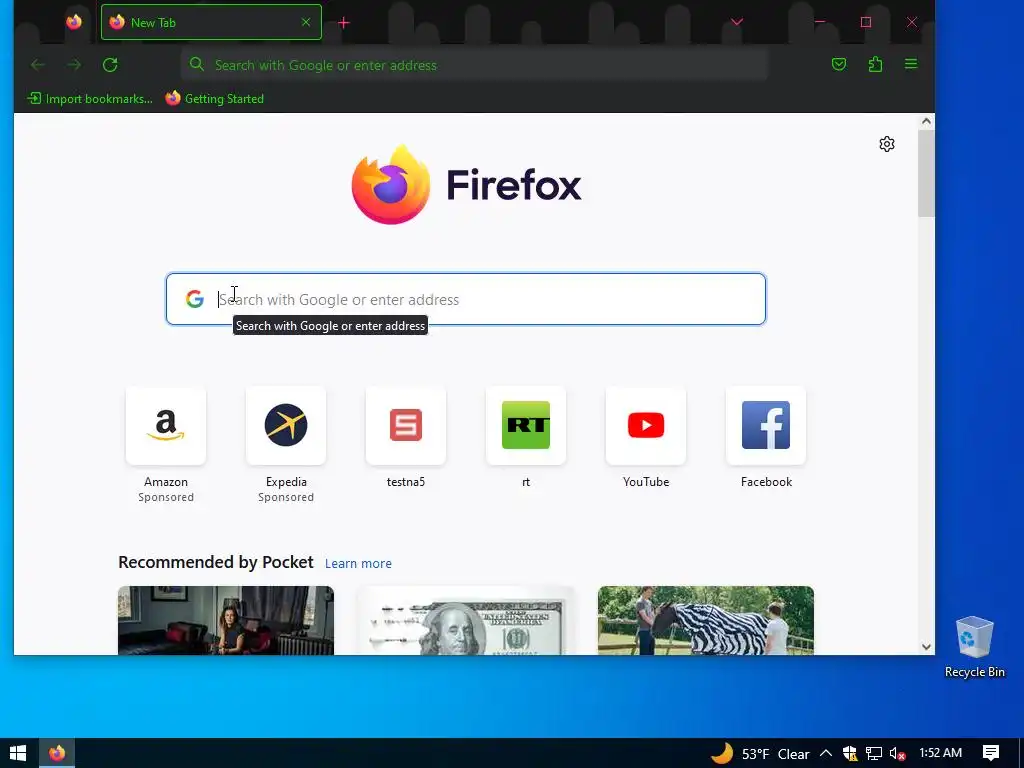Click the Firefox logo on page
1024x768 pixels.
[x=466, y=185]
